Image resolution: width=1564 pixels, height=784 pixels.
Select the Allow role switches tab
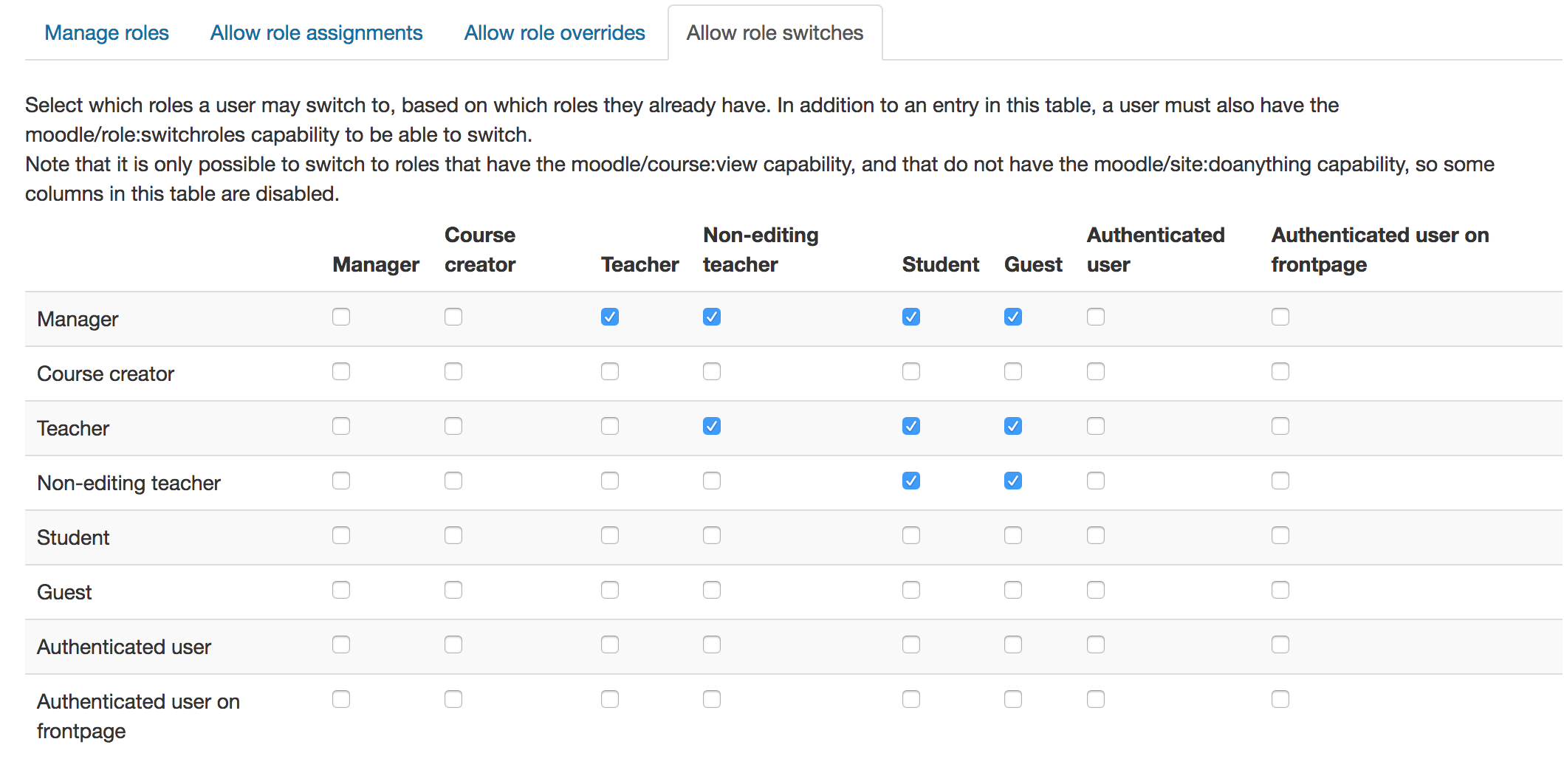point(775,33)
